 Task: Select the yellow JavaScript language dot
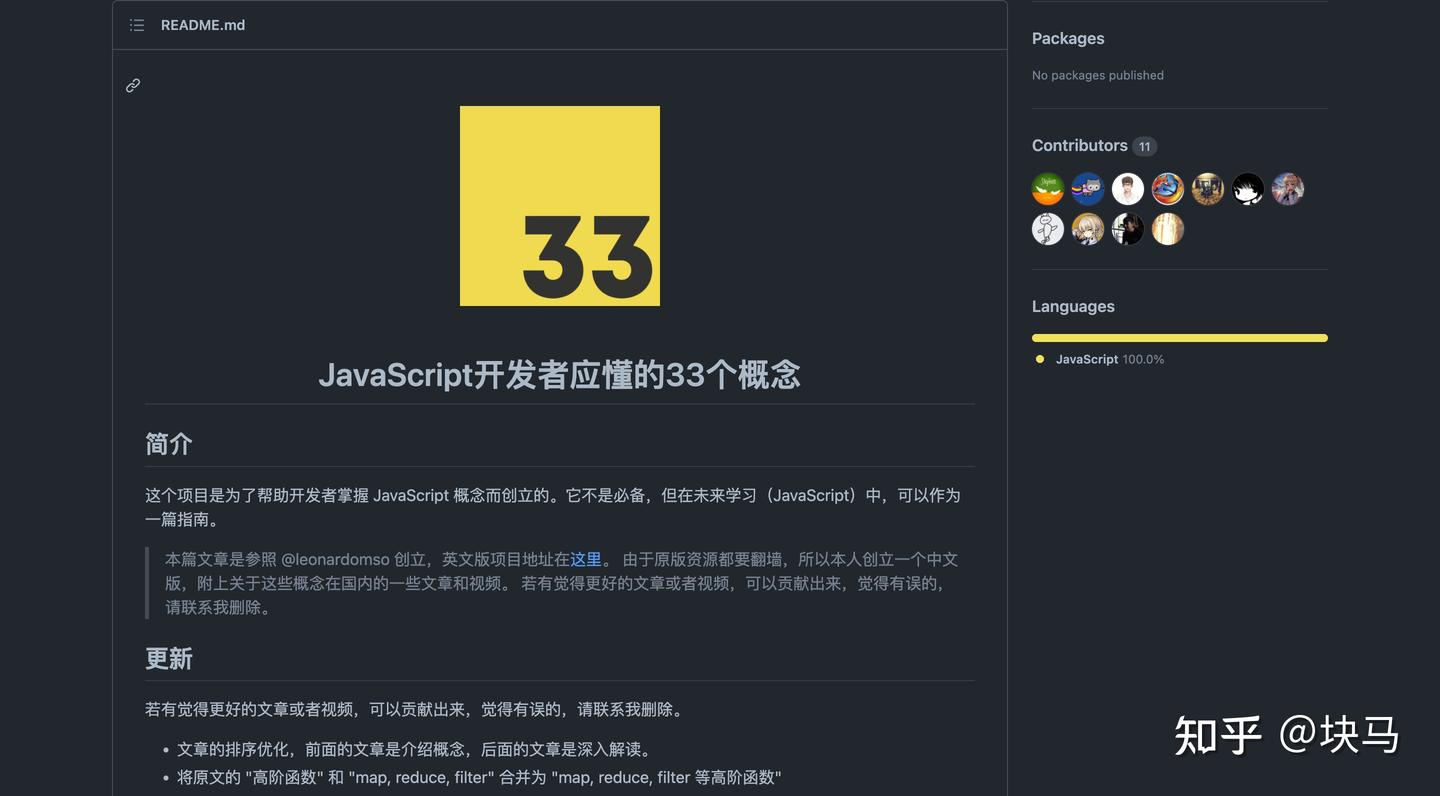[x=1039, y=357]
